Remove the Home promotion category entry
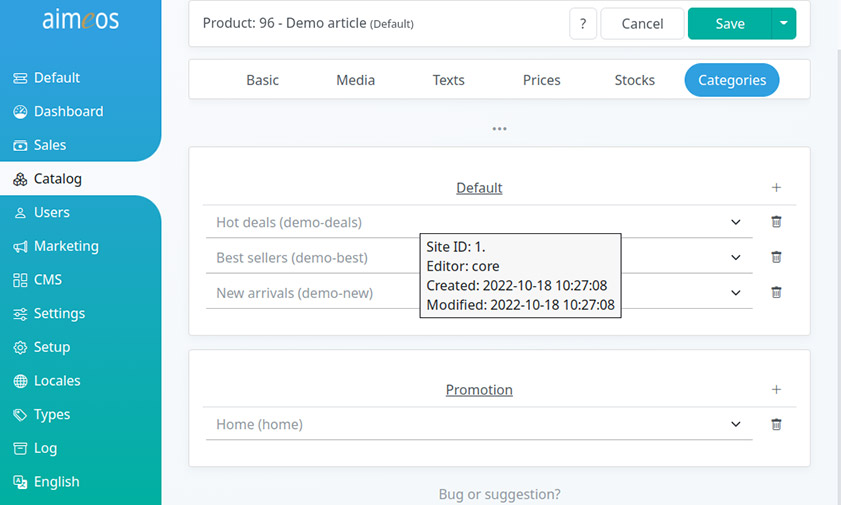The height and width of the screenshot is (505, 841). click(x=776, y=425)
